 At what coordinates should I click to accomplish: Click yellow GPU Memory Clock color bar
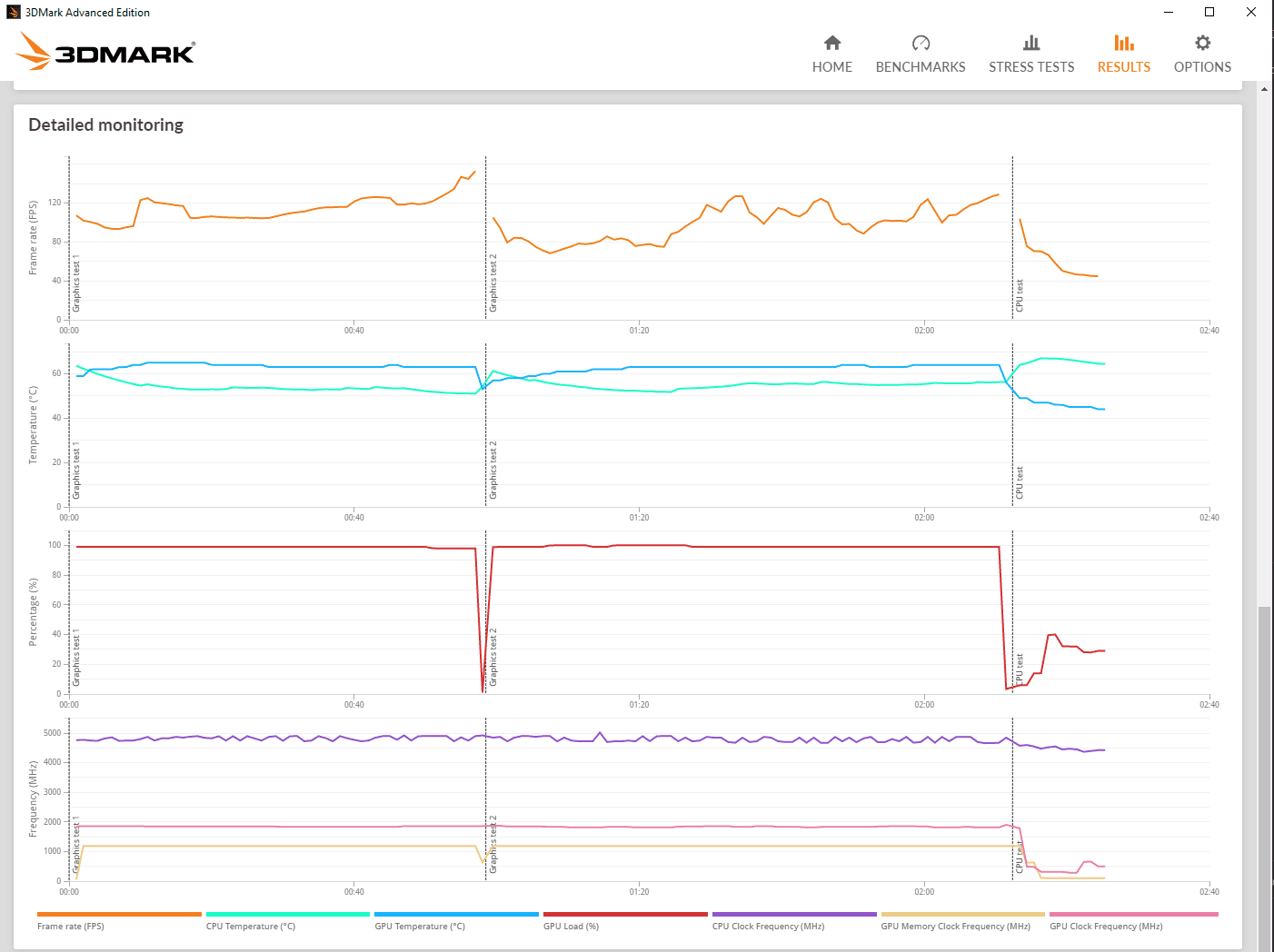[962, 914]
